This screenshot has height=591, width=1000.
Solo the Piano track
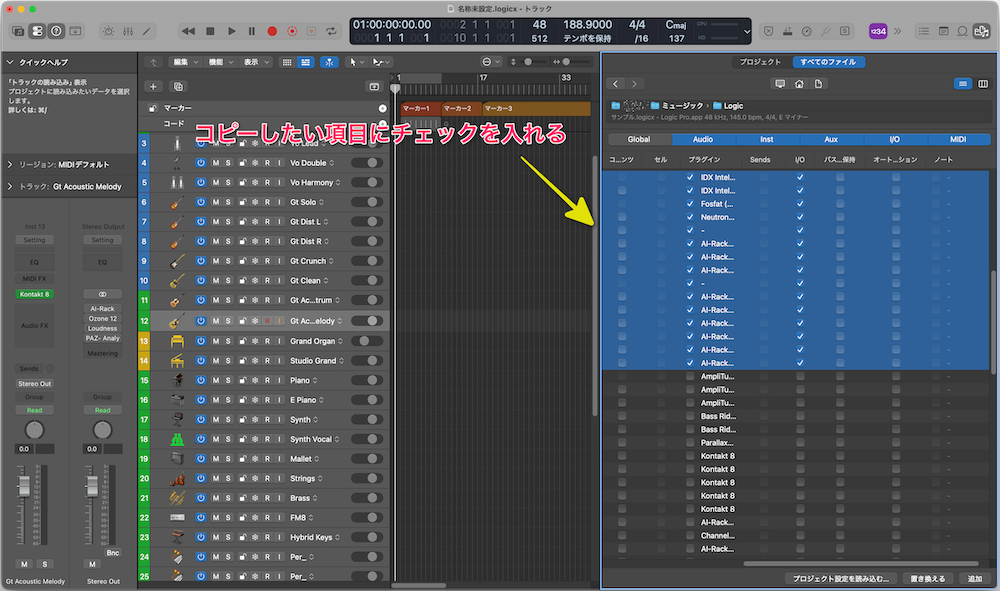pyautogui.click(x=228, y=381)
